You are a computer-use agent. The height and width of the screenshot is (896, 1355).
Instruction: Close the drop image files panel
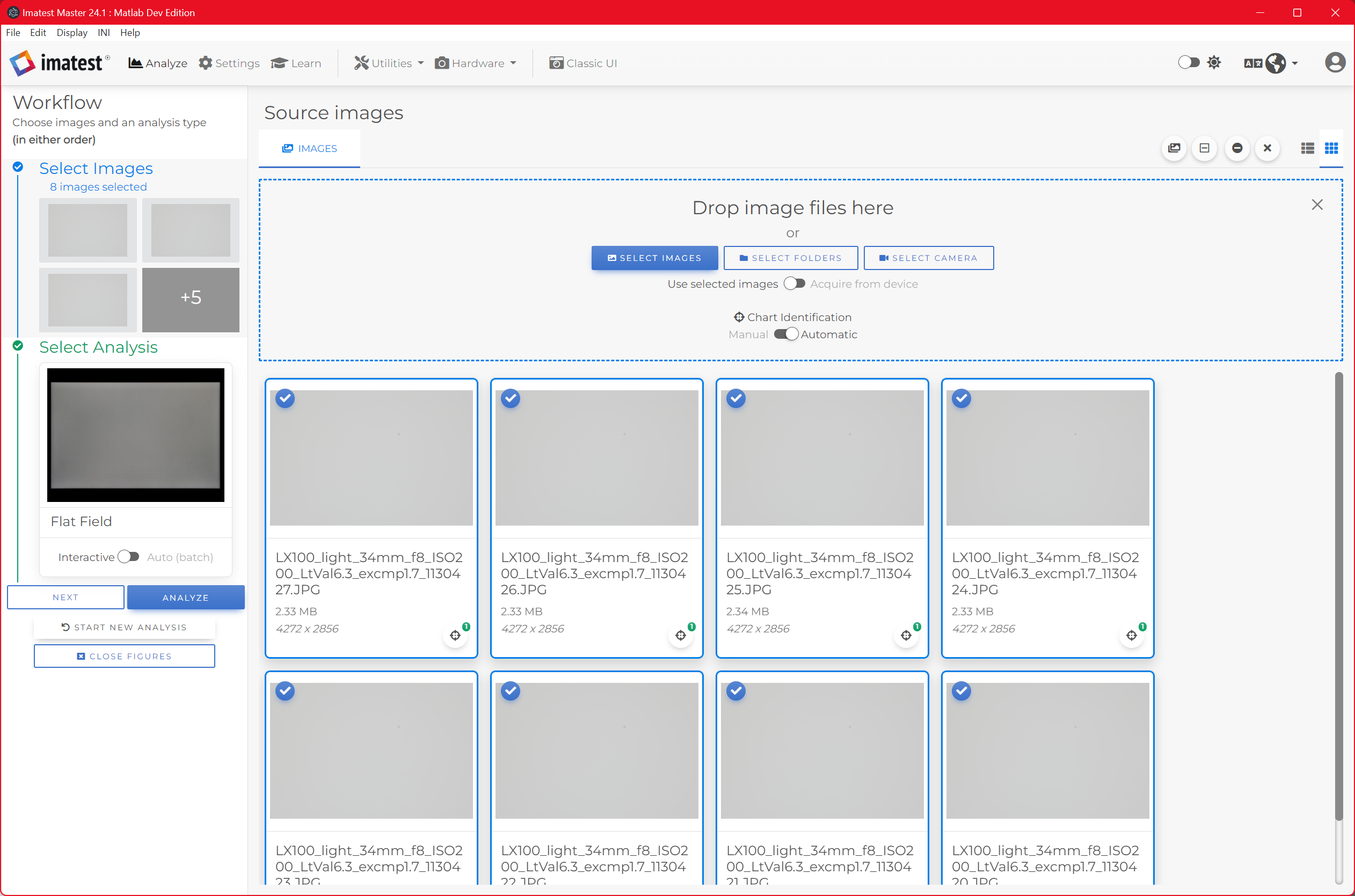tap(1317, 205)
